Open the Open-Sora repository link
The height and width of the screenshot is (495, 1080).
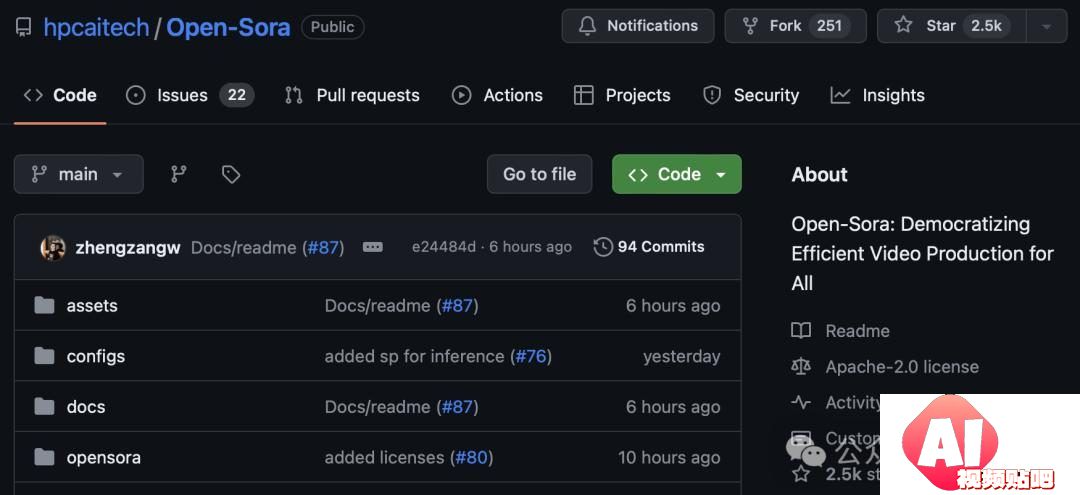(228, 28)
